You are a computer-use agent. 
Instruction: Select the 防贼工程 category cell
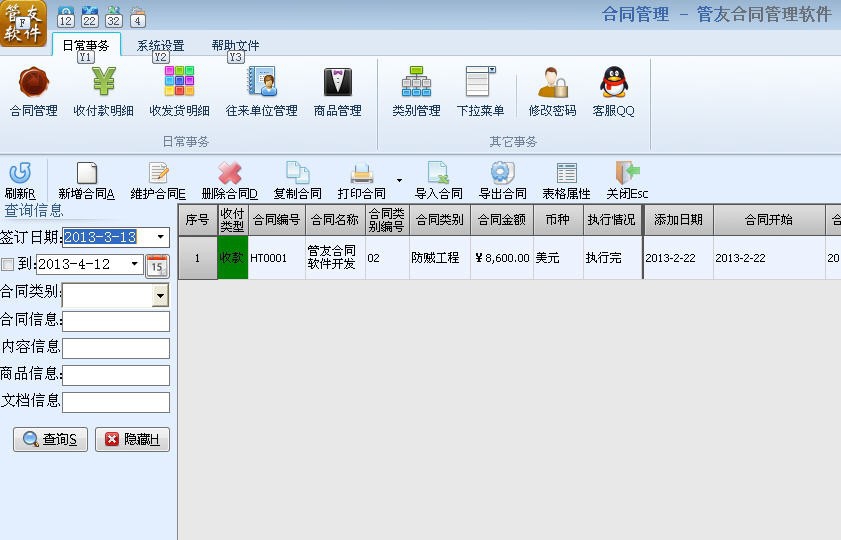440,258
